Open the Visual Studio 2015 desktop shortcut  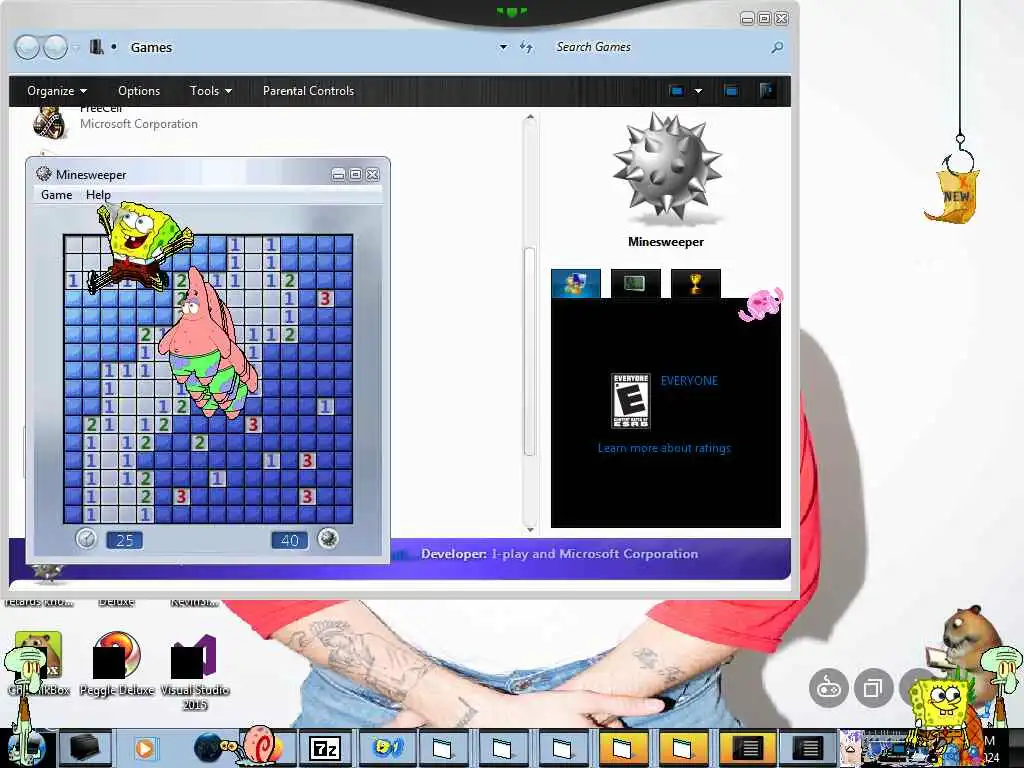[x=195, y=671]
